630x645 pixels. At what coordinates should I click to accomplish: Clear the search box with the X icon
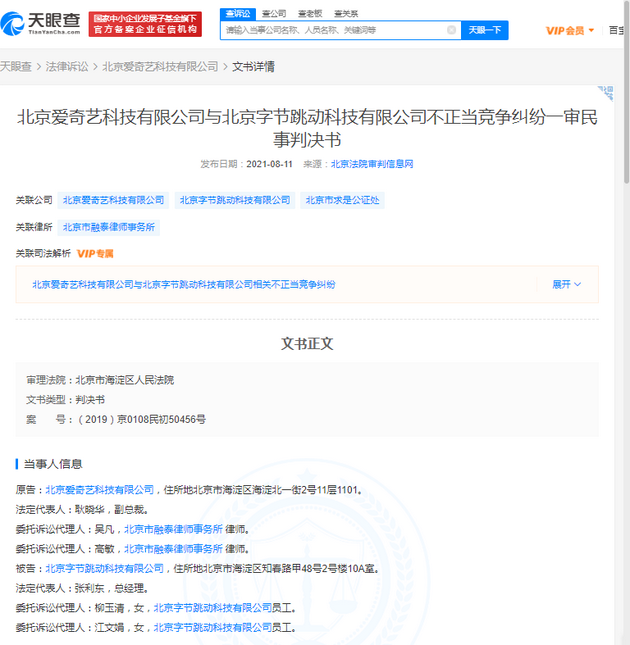(x=451, y=30)
